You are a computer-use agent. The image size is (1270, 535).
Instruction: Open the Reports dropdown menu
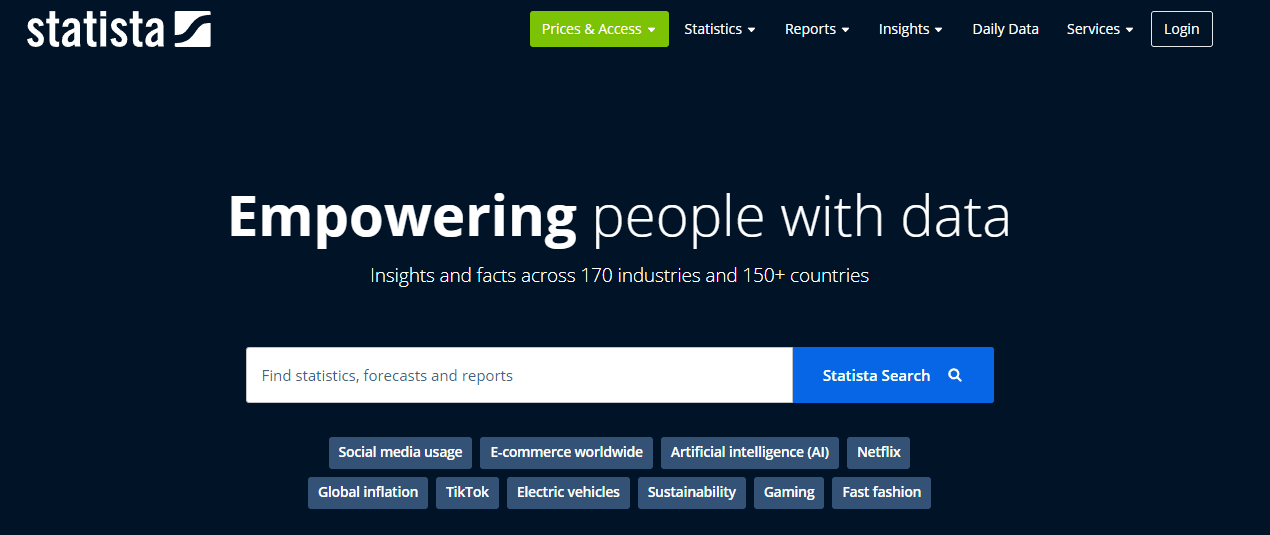coord(817,29)
